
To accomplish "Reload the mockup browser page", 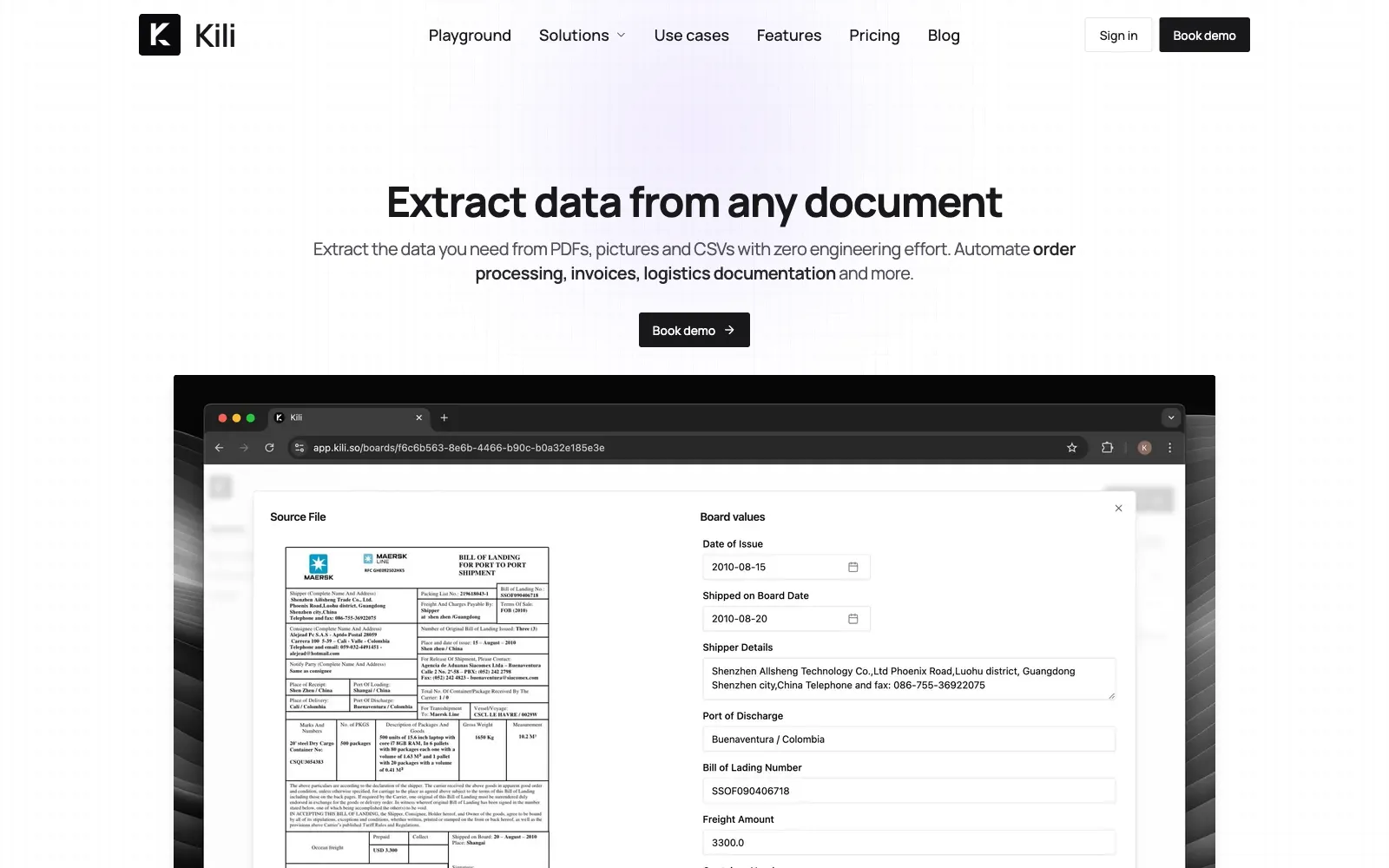I will pyautogui.click(x=269, y=448).
